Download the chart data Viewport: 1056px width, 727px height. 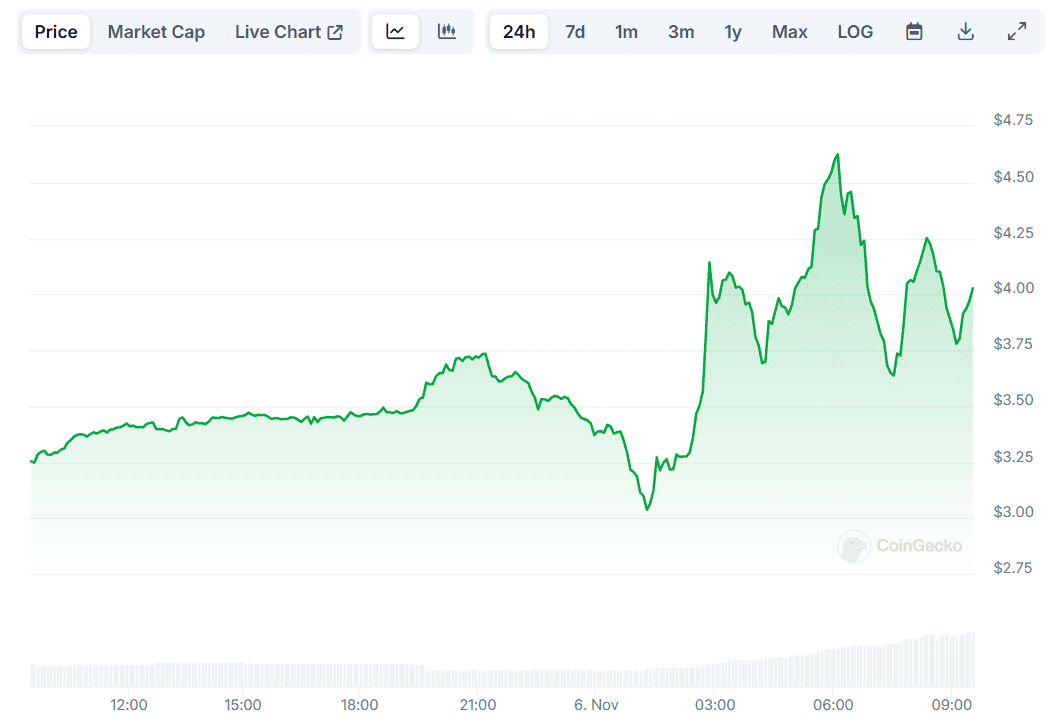click(x=965, y=32)
